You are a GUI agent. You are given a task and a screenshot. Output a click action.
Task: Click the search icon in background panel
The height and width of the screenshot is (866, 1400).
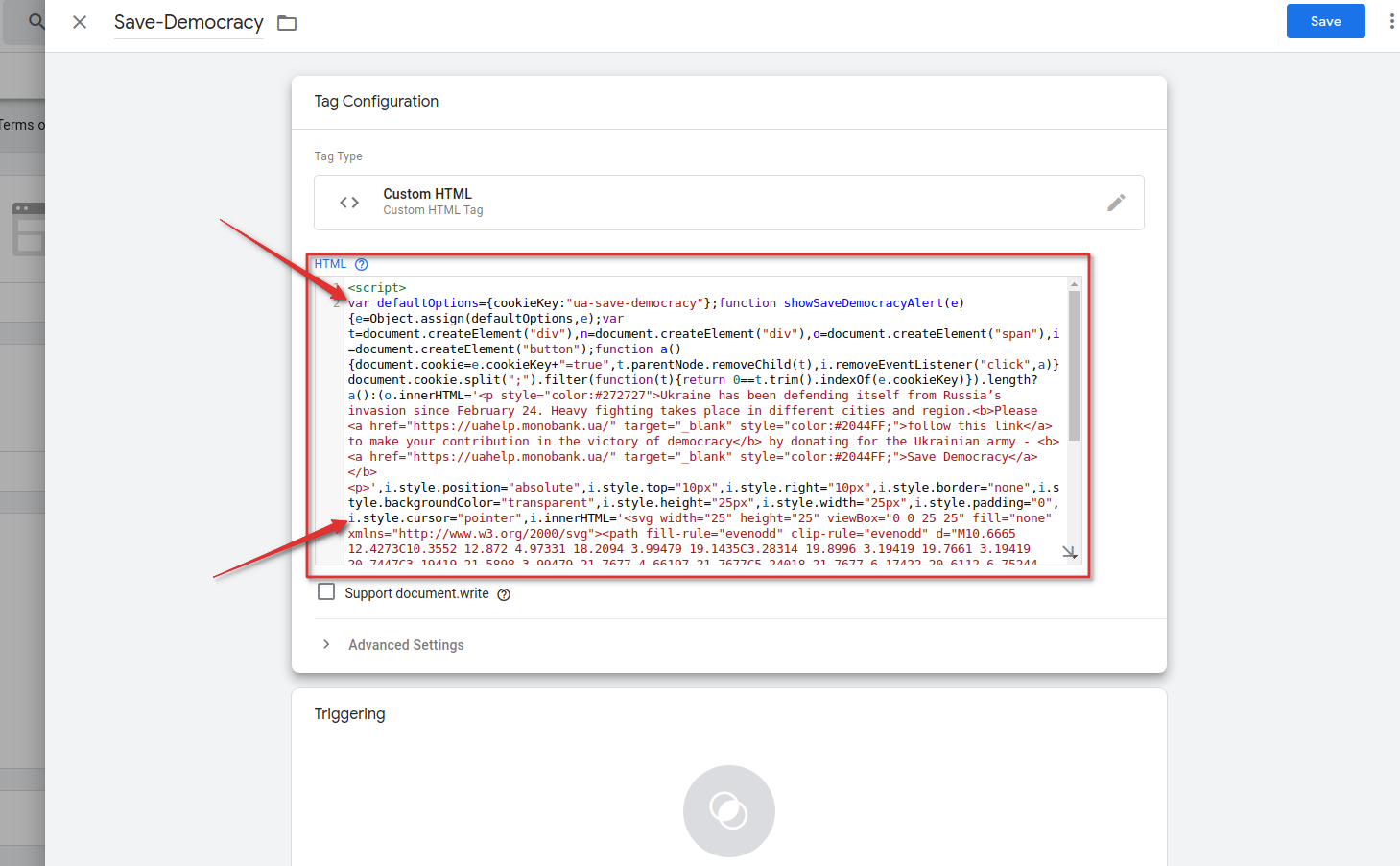click(36, 21)
